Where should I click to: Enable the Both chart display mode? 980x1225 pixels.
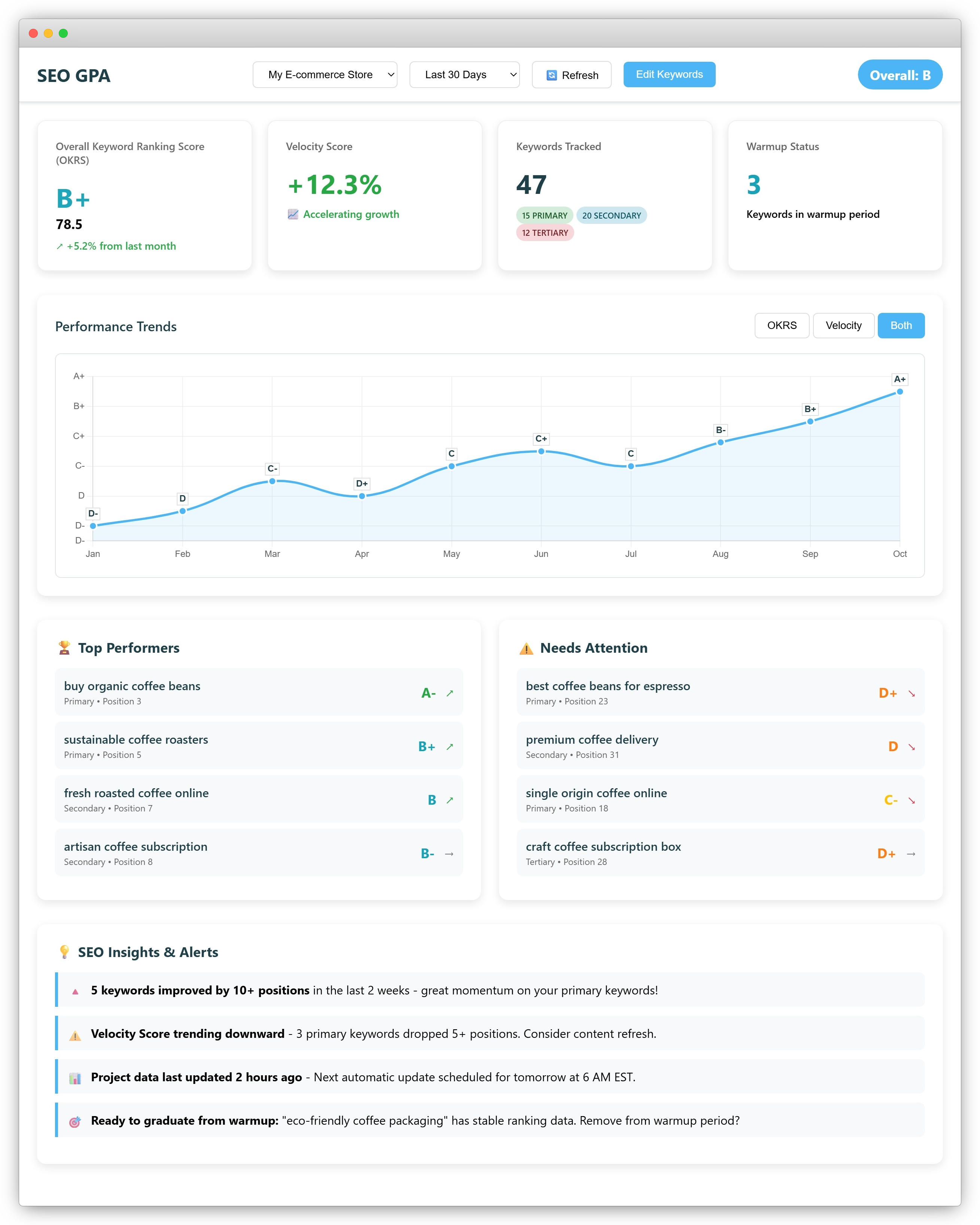(901, 326)
